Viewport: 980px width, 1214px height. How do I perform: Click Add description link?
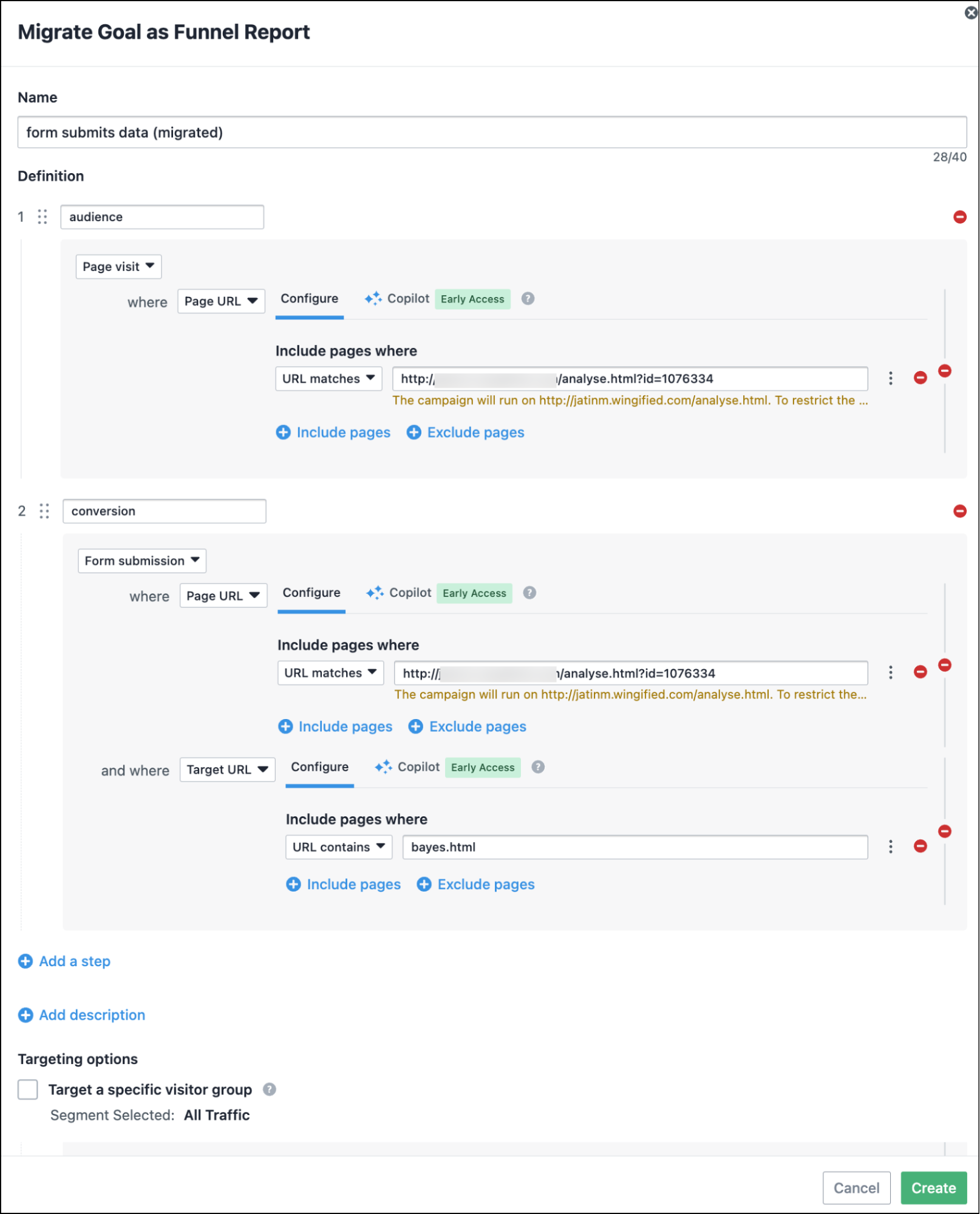tap(82, 1014)
